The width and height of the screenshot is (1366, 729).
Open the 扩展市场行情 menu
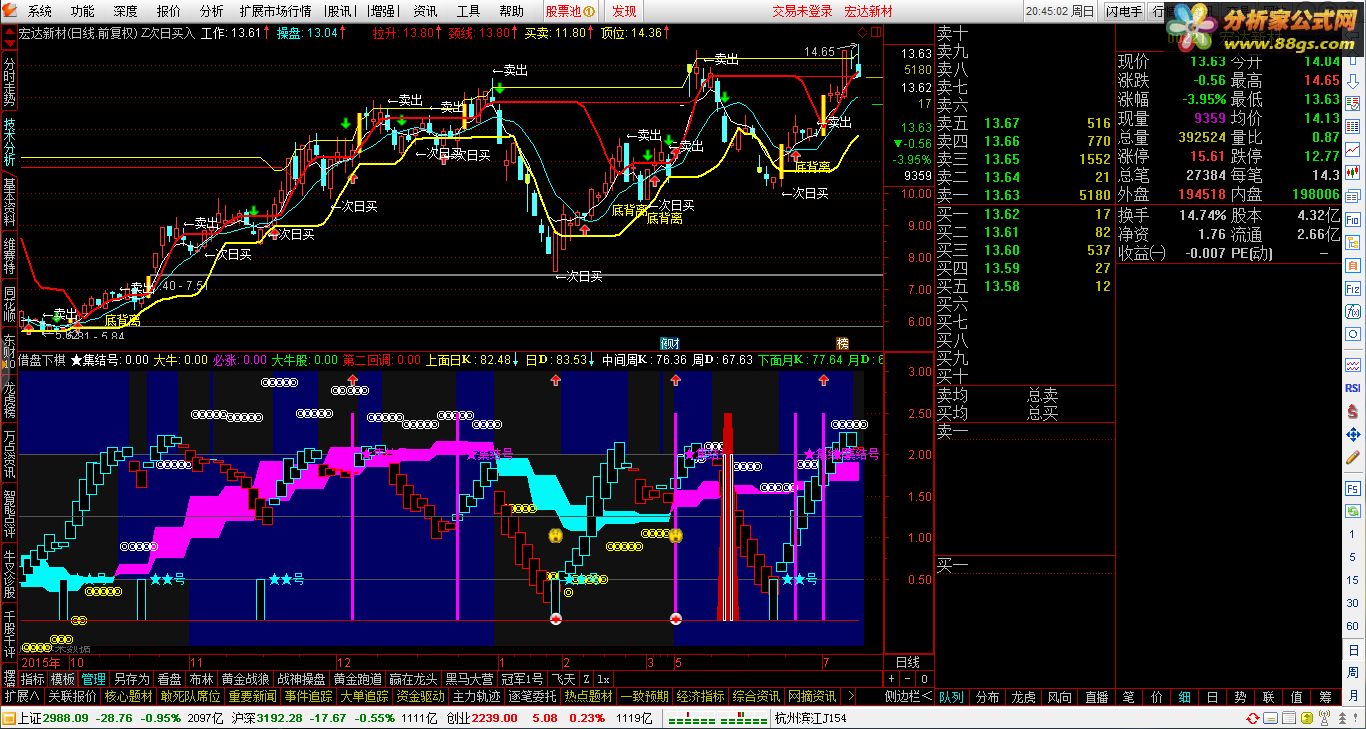(x=275, y=11)
